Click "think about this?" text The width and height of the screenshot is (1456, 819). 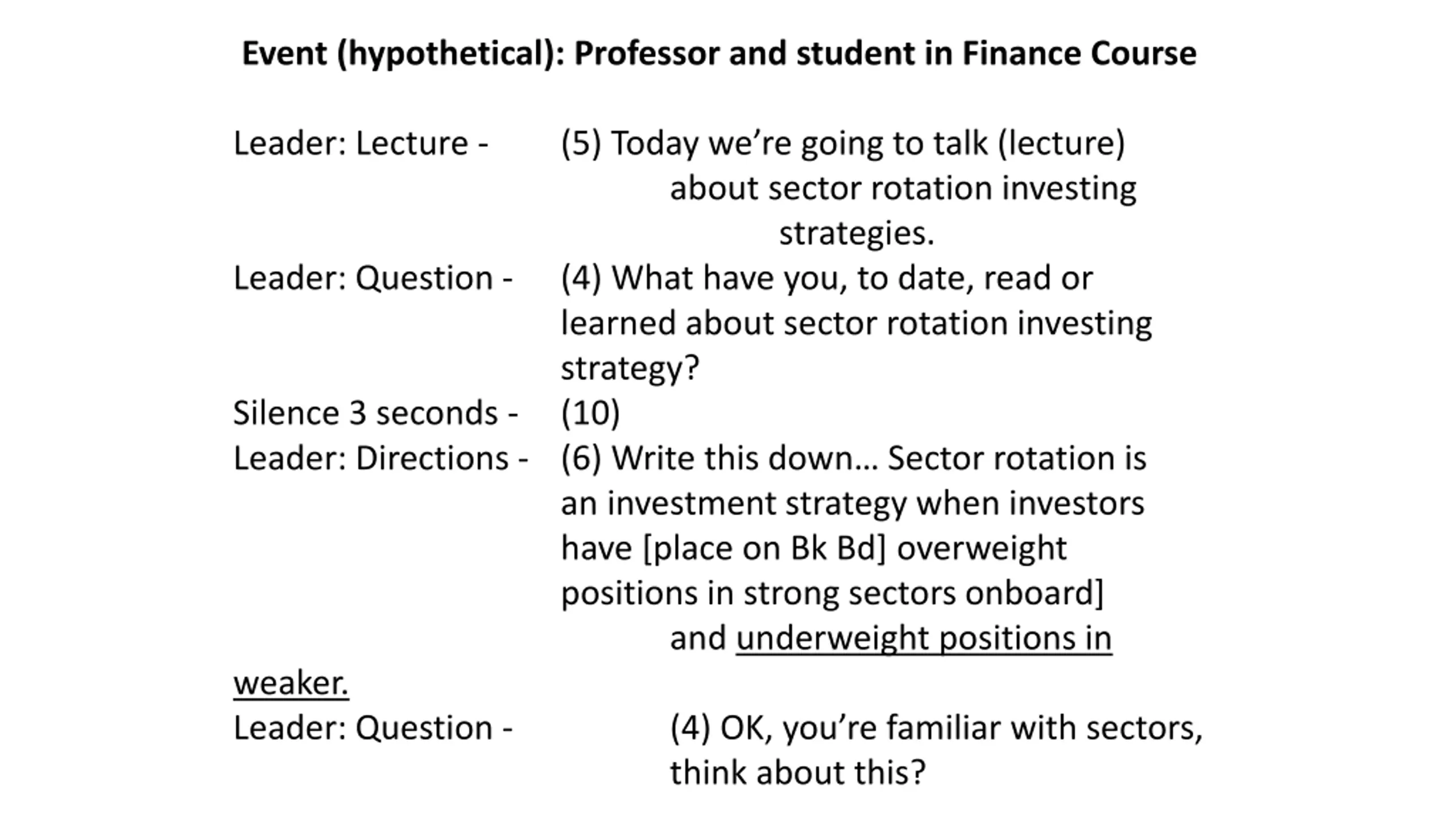click(x=799, y=773)
